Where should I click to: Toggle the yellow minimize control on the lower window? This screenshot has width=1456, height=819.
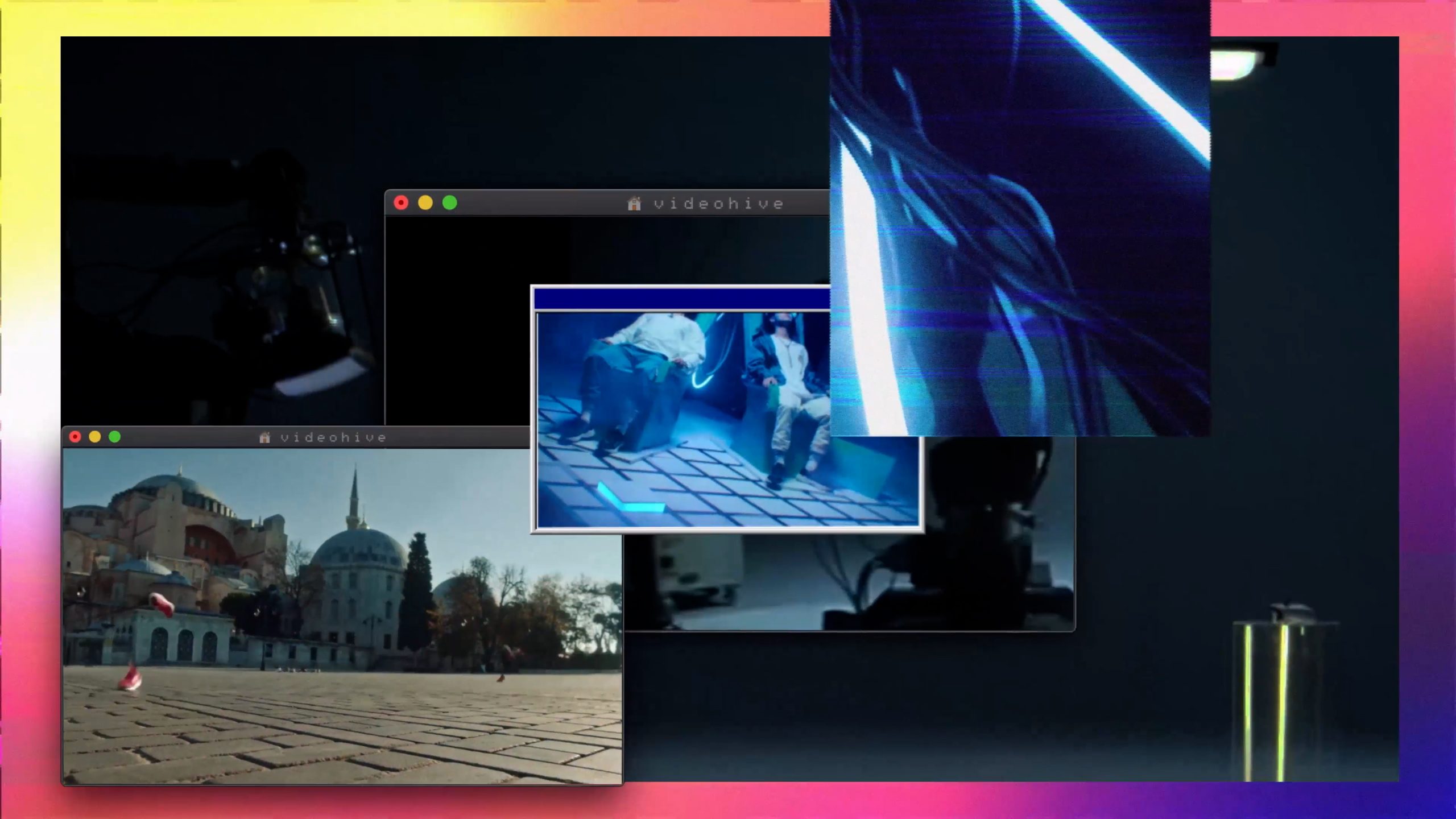tap(94, 437)
